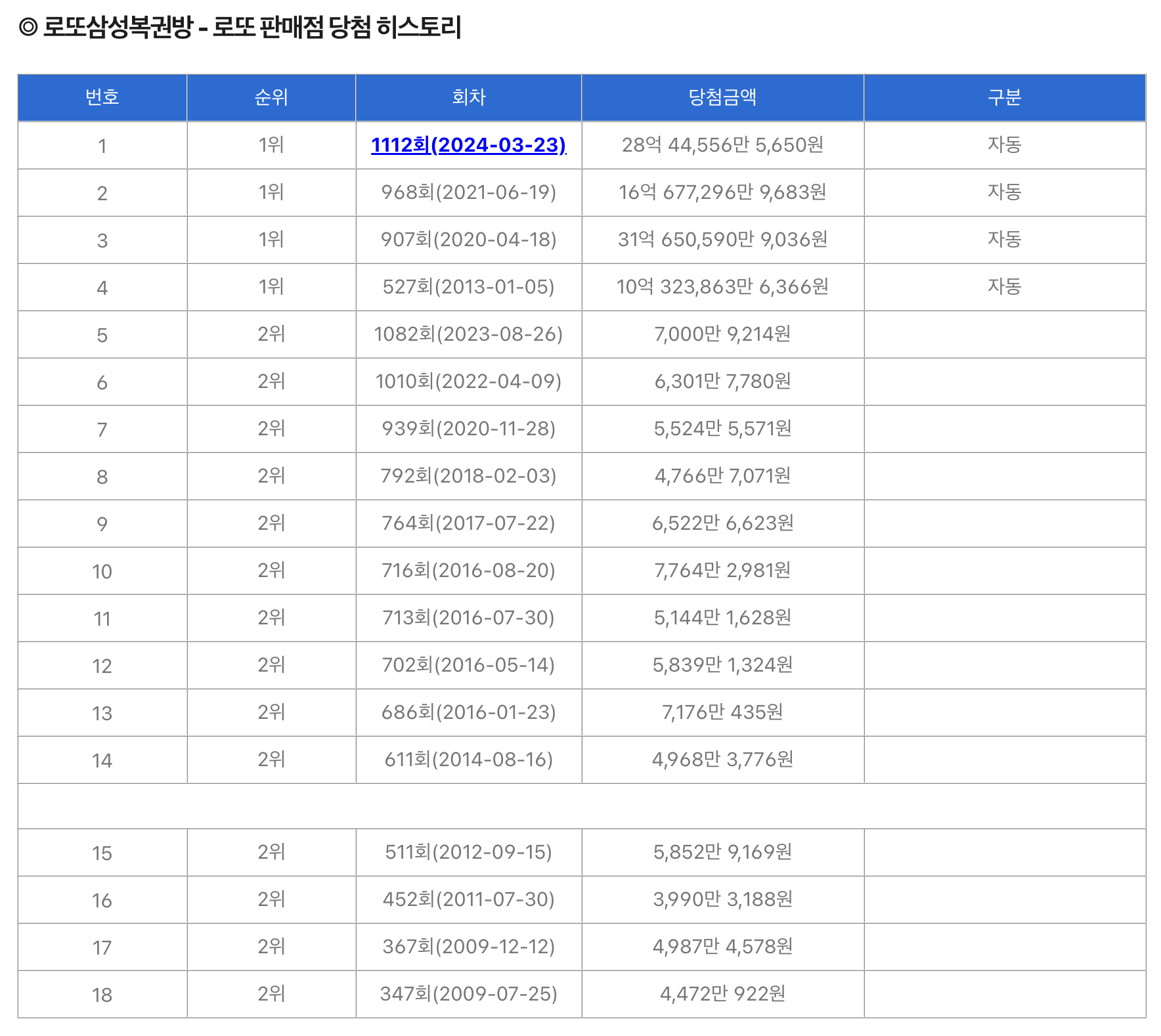Select the amount 4,968만 3,776원
The width and height of the screenshot is (1161, 1036).
pyautogui.click(x=722, y=760)
